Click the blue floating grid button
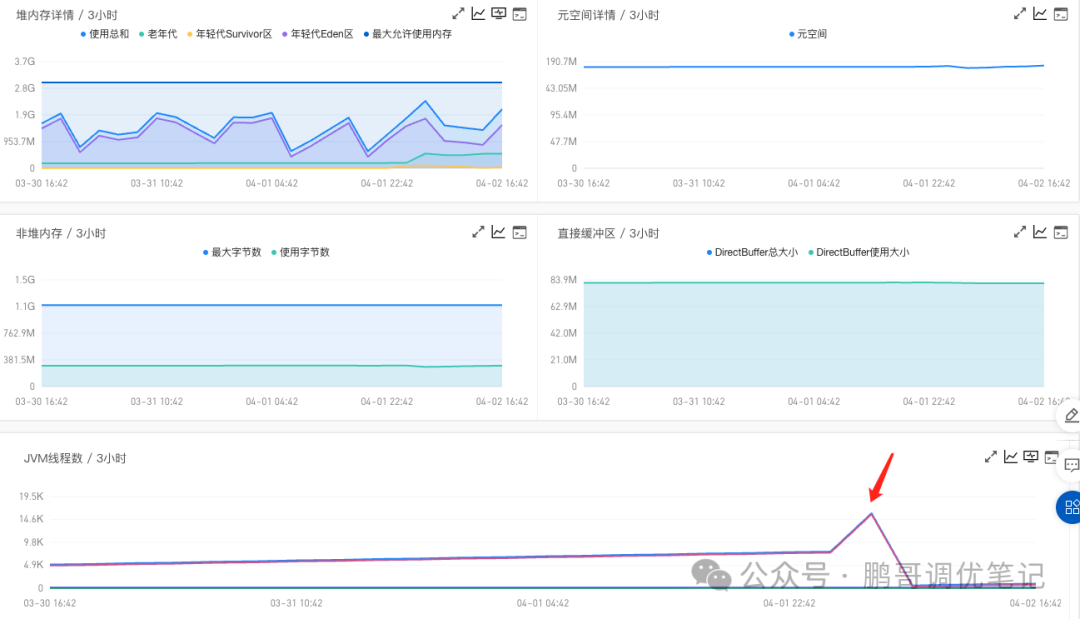This screenshot has height=619, width=1080. coord(1070,507)
